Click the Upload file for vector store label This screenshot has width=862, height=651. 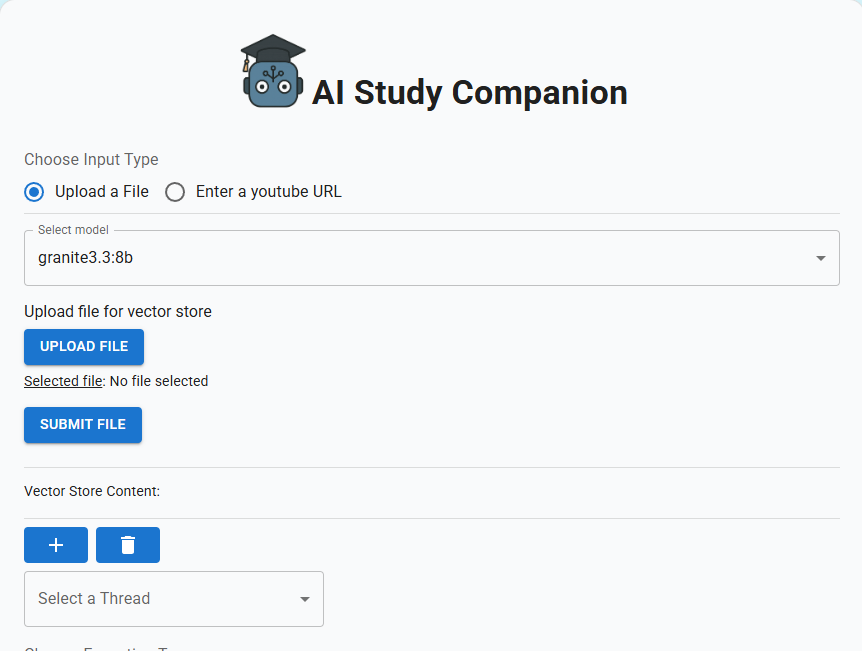(118, 312)
